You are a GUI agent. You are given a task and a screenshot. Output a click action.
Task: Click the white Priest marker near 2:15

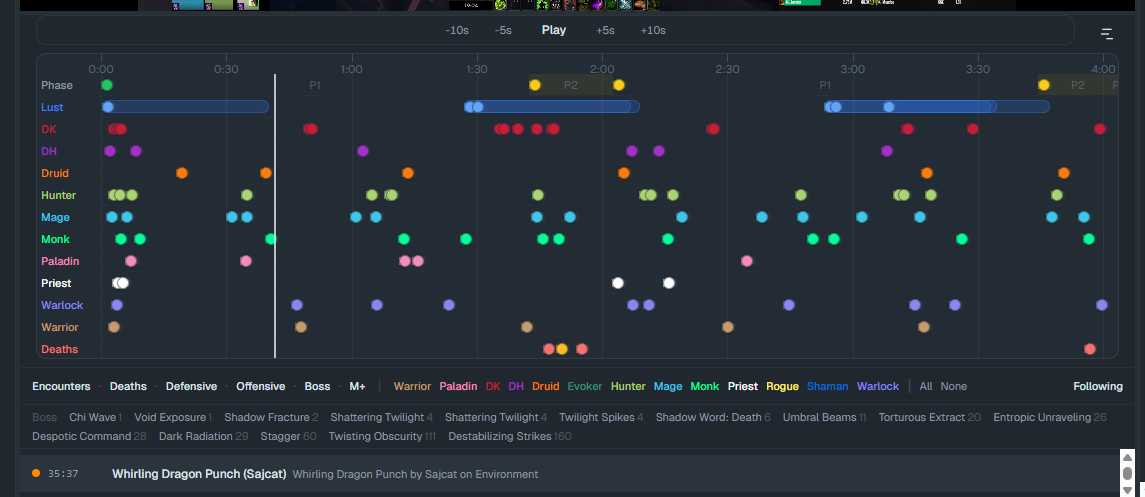(669, 282)
